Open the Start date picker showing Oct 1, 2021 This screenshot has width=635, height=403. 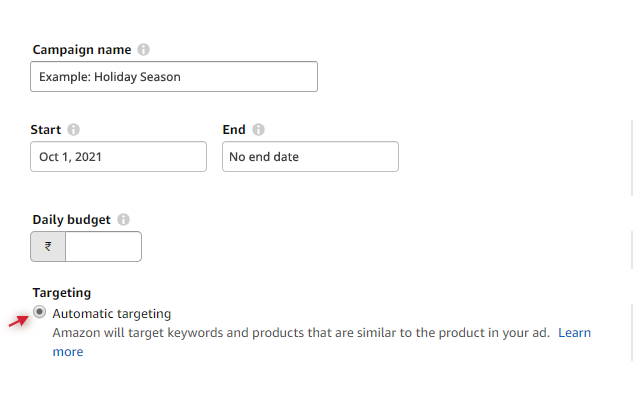click(118, 157)
